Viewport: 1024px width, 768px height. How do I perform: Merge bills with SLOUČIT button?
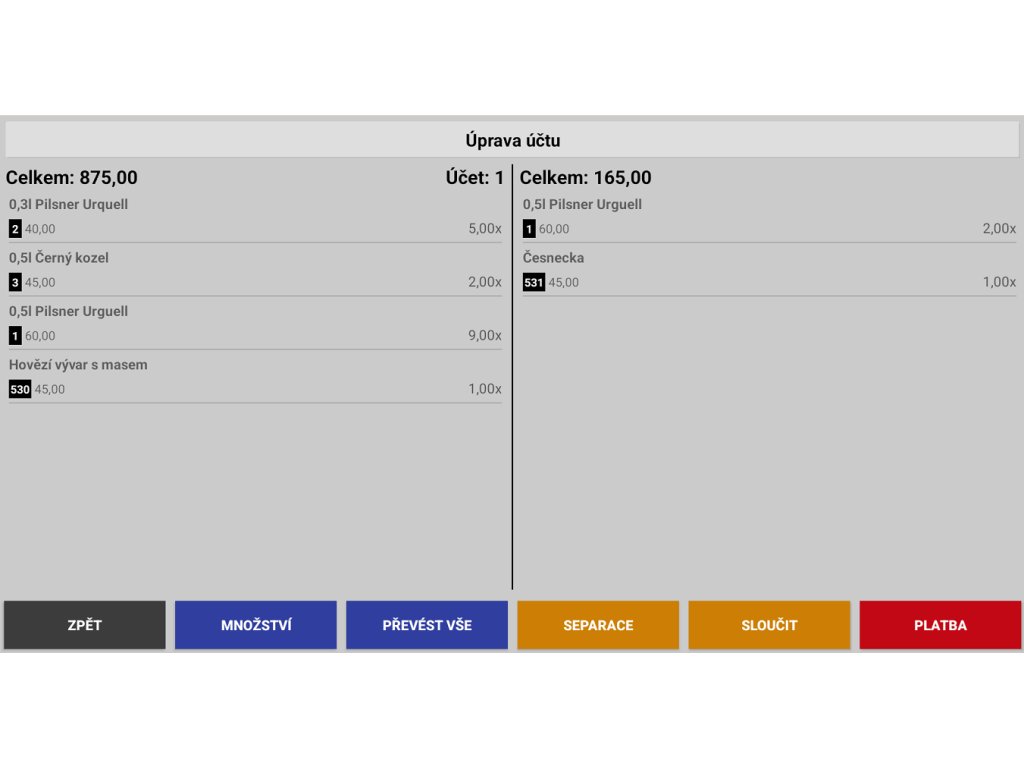tap(769, 625)
